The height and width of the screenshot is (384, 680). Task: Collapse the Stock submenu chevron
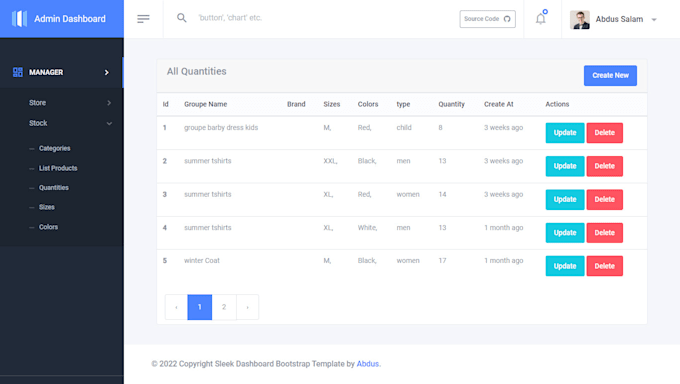pyautogui.click(x=109, y=123)
